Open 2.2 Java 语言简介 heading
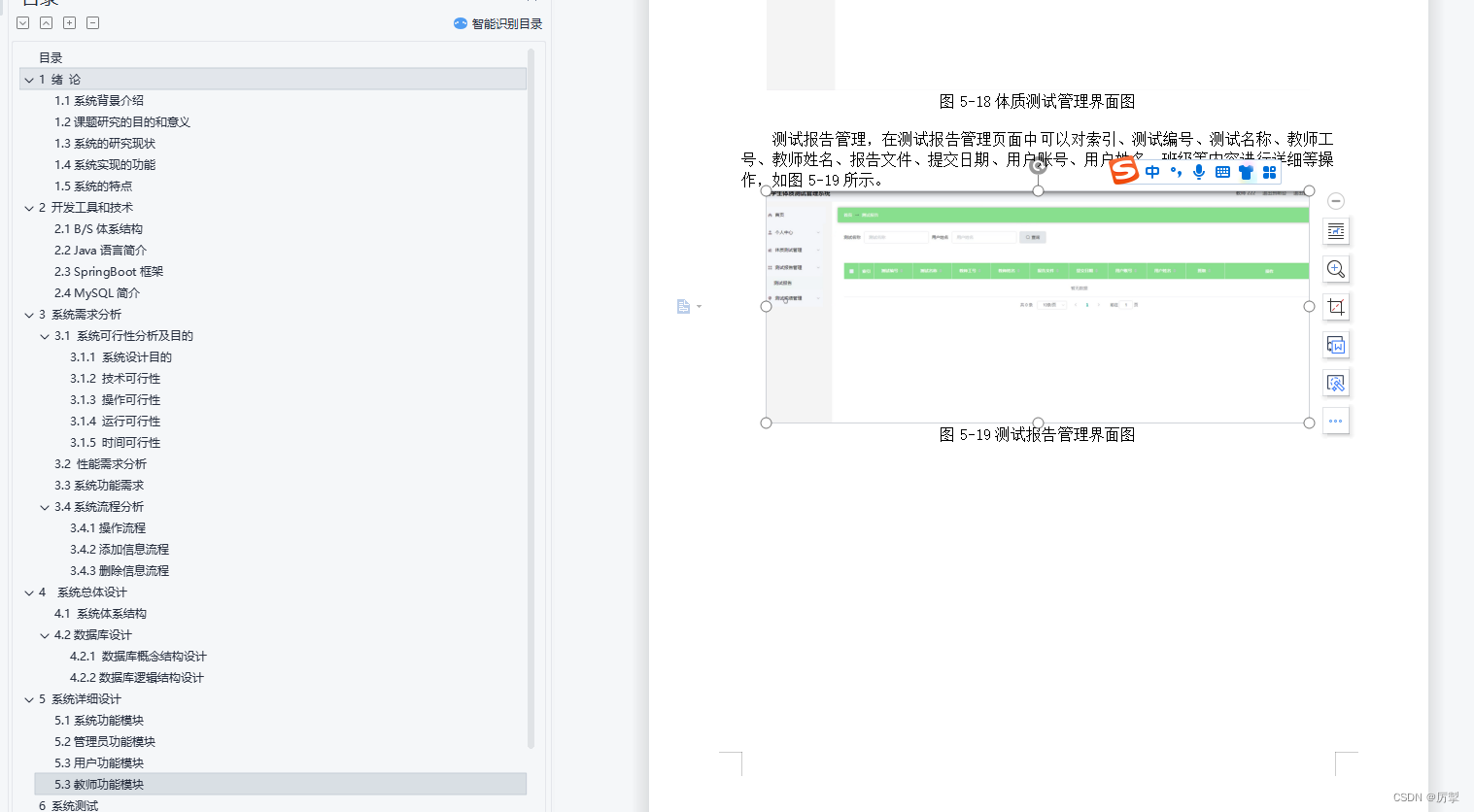 [x=100, y=251]
